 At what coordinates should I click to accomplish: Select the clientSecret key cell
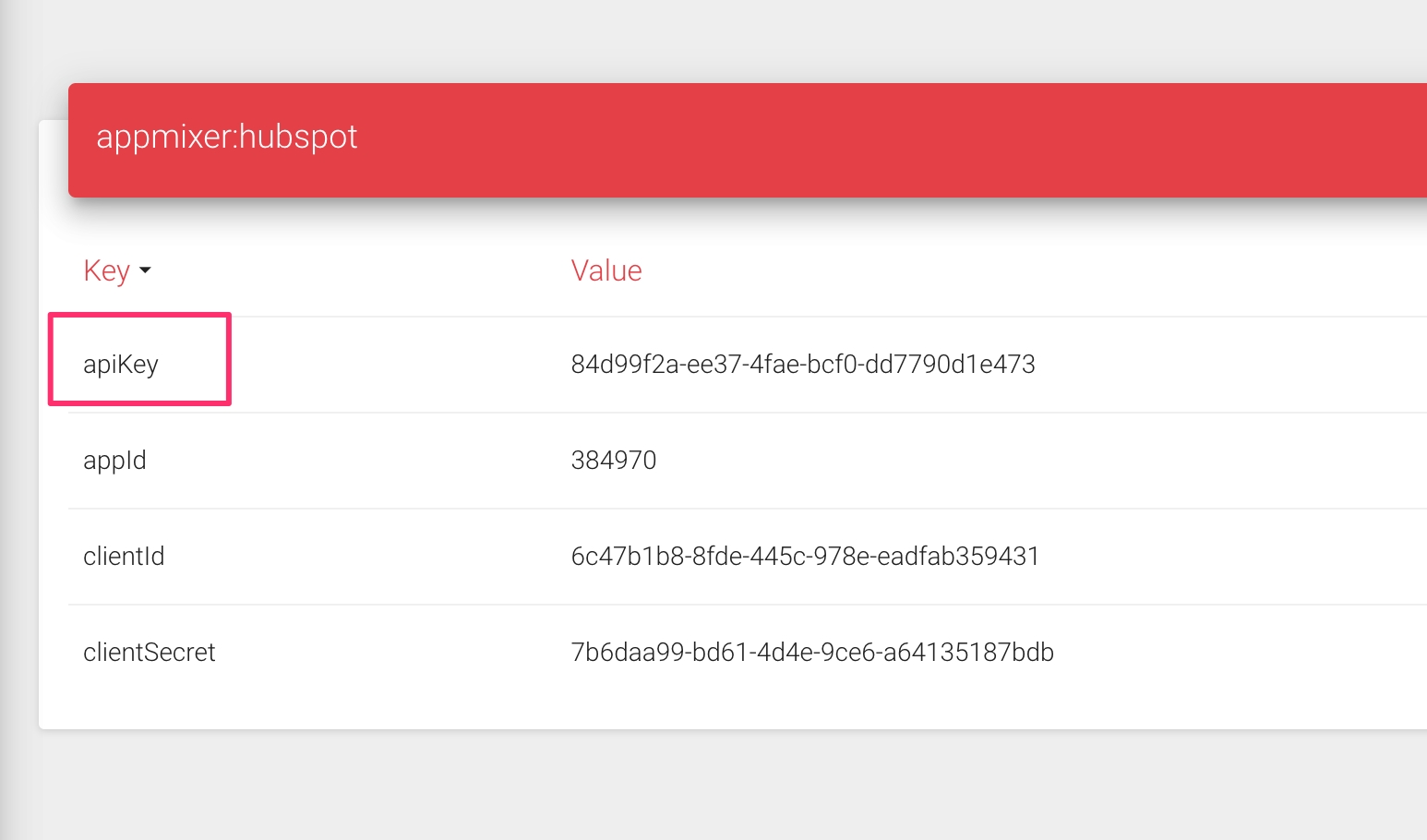(149, 653)
